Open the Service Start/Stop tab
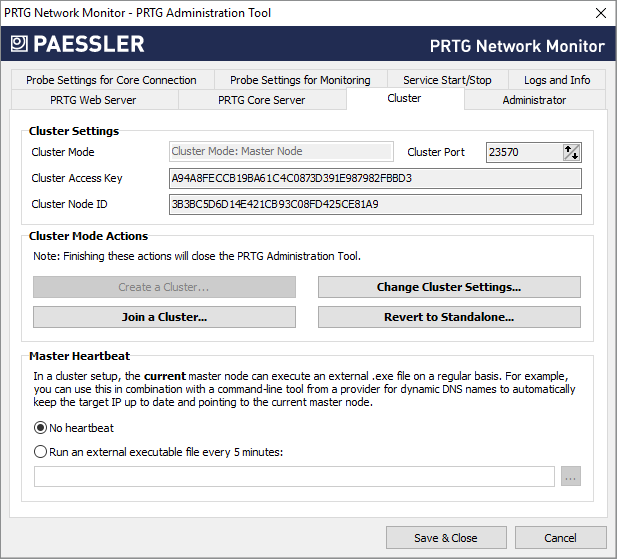Viewport: 617px width, 559px height. coord(447,80)
